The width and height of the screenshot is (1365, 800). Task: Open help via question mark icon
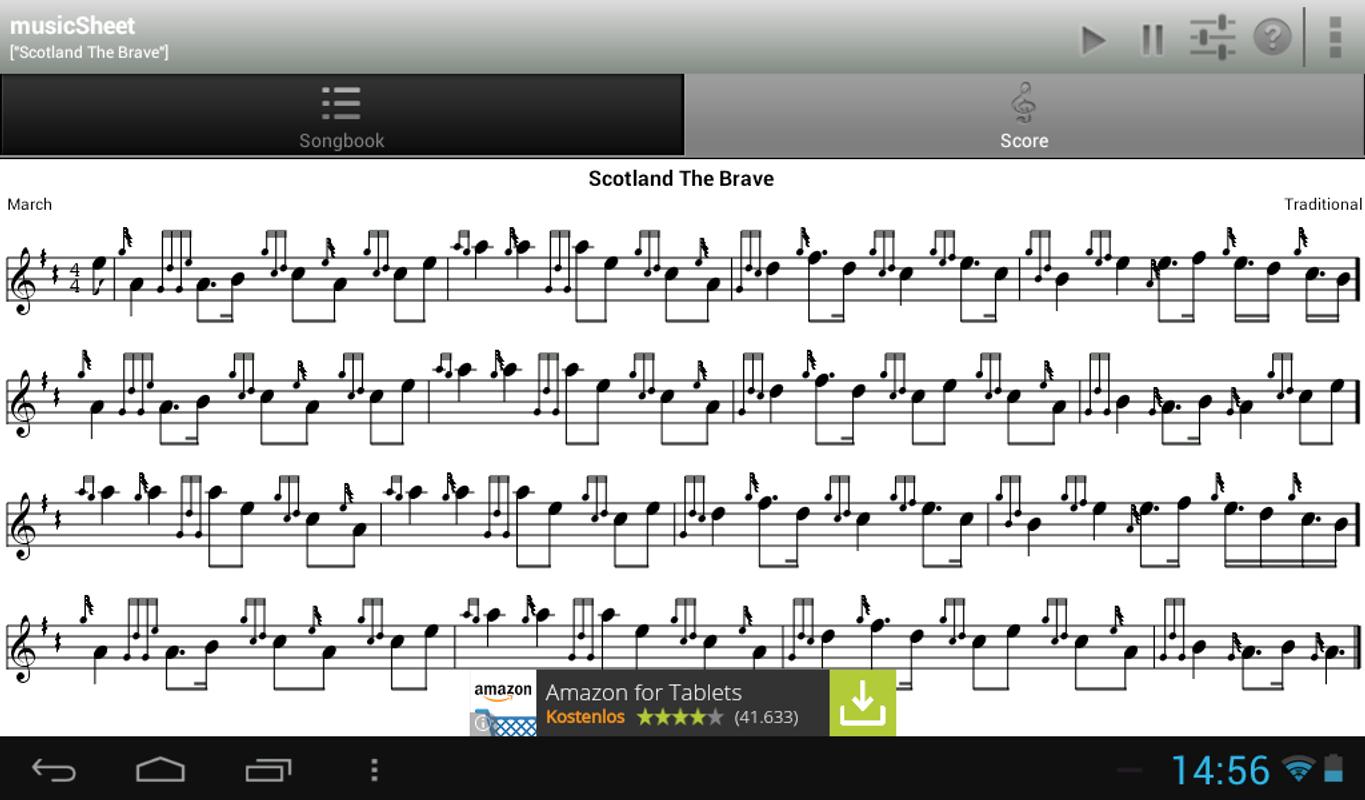click(x=1272, y=38)
